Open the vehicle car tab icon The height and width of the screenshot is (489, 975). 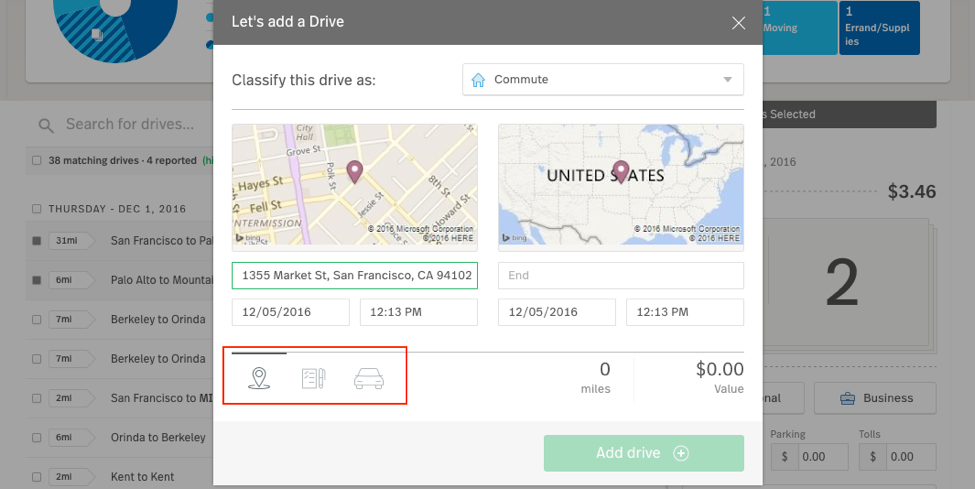point(369,378)
